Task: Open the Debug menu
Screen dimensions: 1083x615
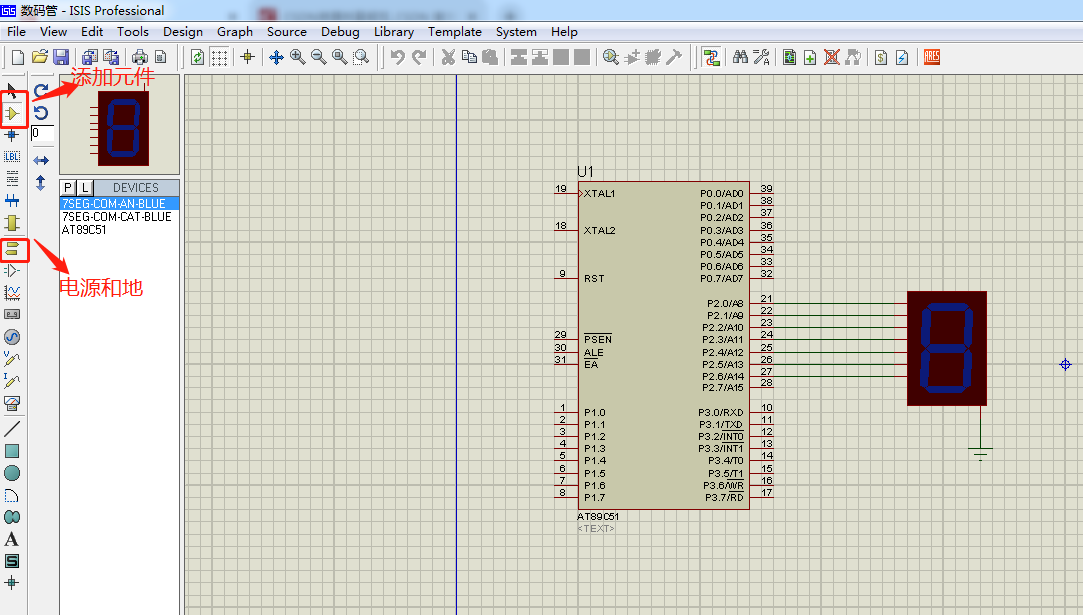Action: (x=340, y=32)
